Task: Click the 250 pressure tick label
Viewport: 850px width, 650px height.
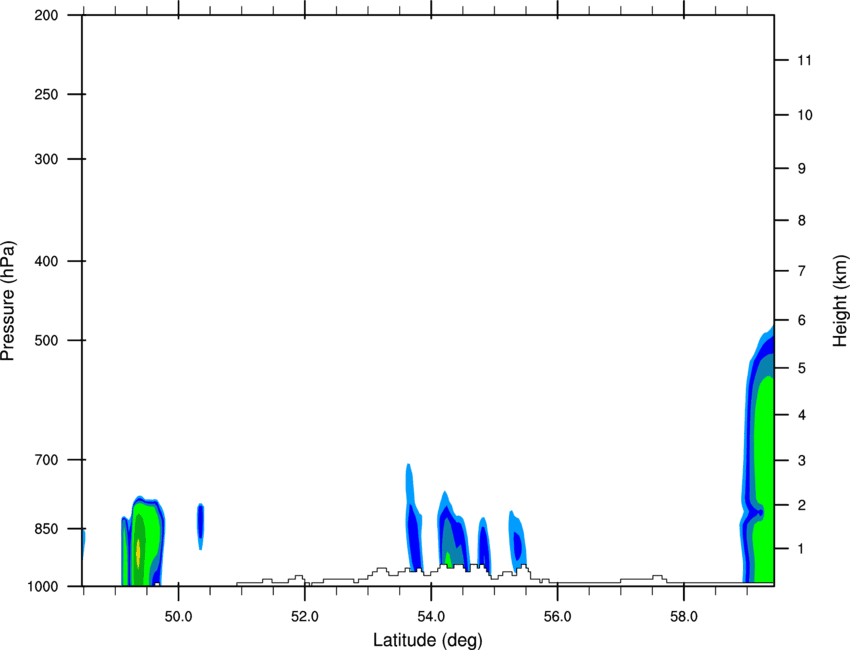Action: coord(46,94)
